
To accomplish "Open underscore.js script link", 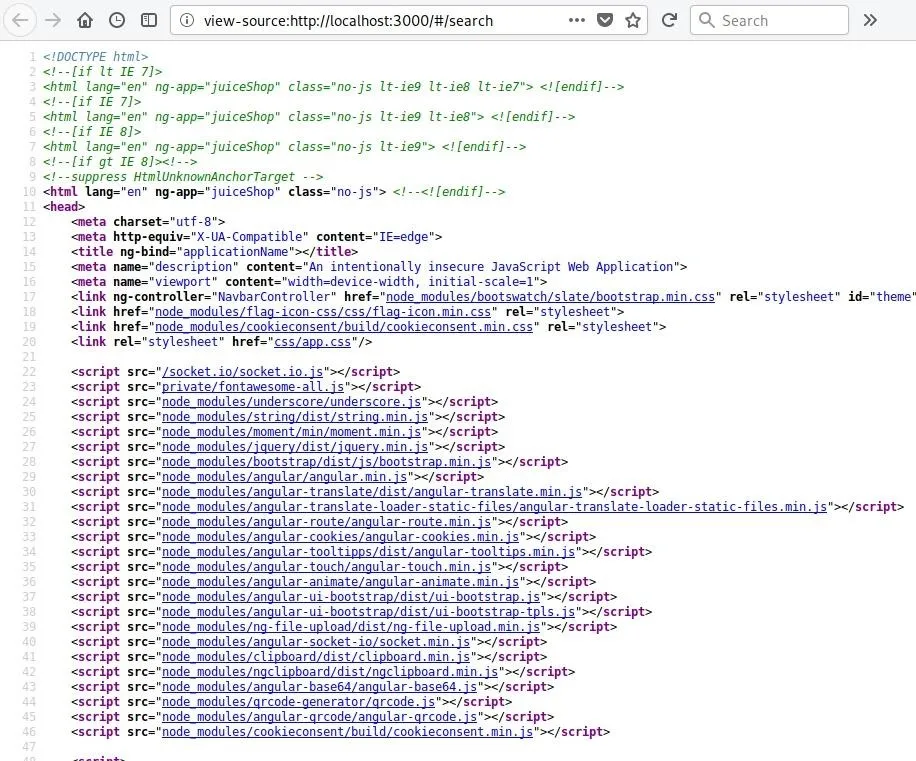I will (292, 402).
